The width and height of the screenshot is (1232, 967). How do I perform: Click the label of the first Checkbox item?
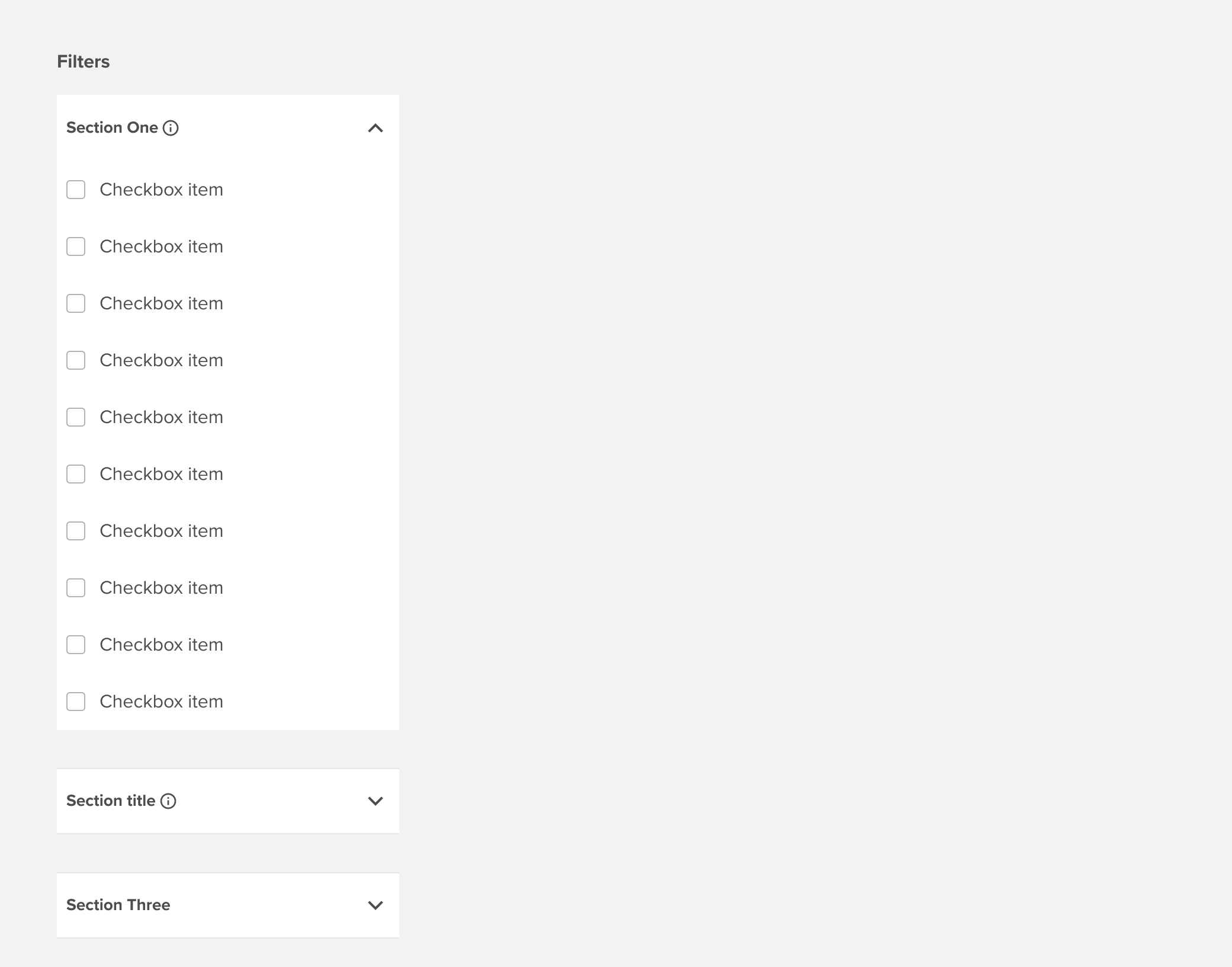pyautogui.click(x=161, y=190)
